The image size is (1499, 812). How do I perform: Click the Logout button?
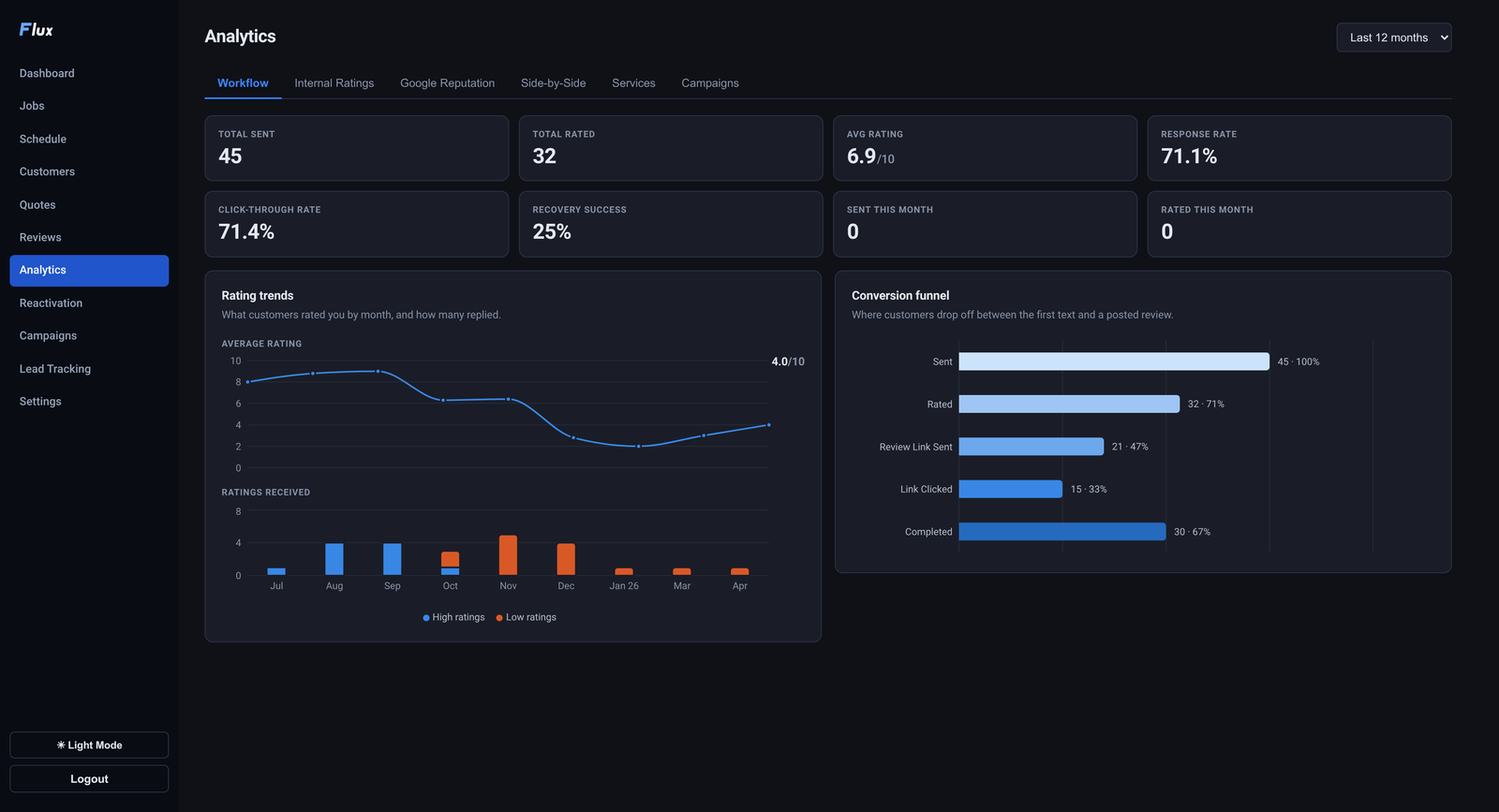pos(89,779)
